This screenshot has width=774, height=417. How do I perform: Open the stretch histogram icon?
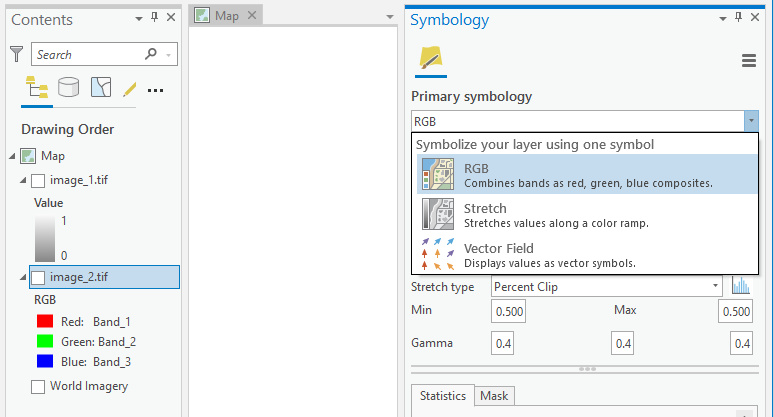coord(741,286)
